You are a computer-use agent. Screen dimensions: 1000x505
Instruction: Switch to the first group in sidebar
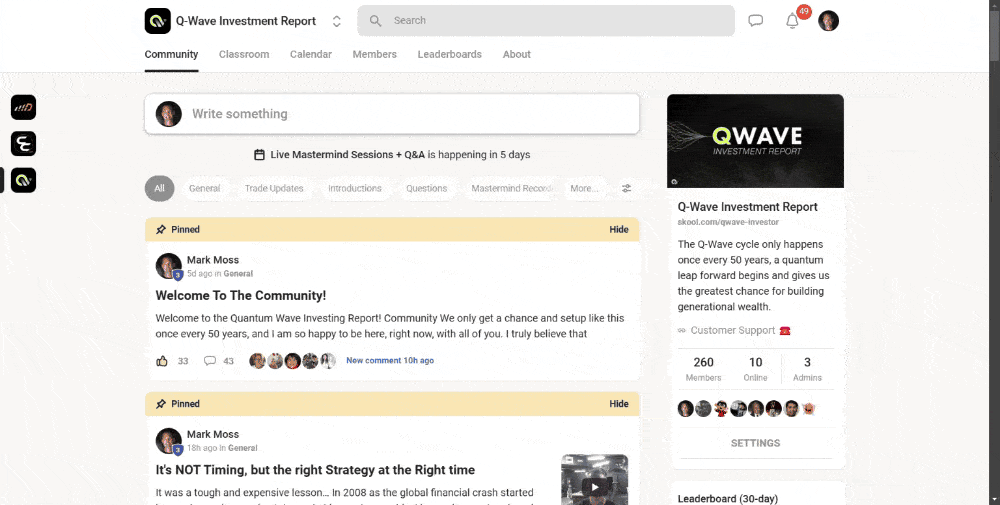24,107
